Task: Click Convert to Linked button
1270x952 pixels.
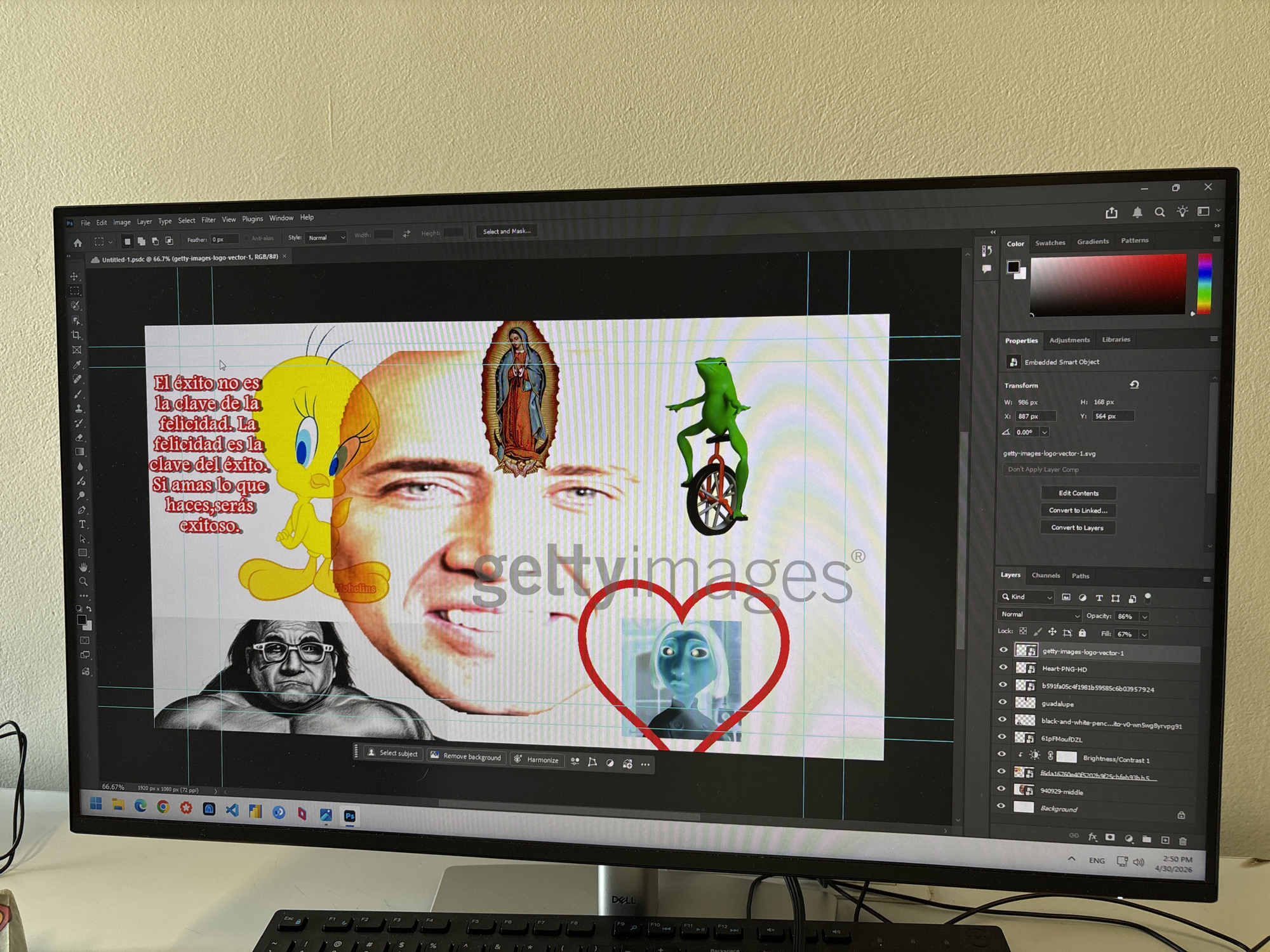Action: pos(1078,510)
